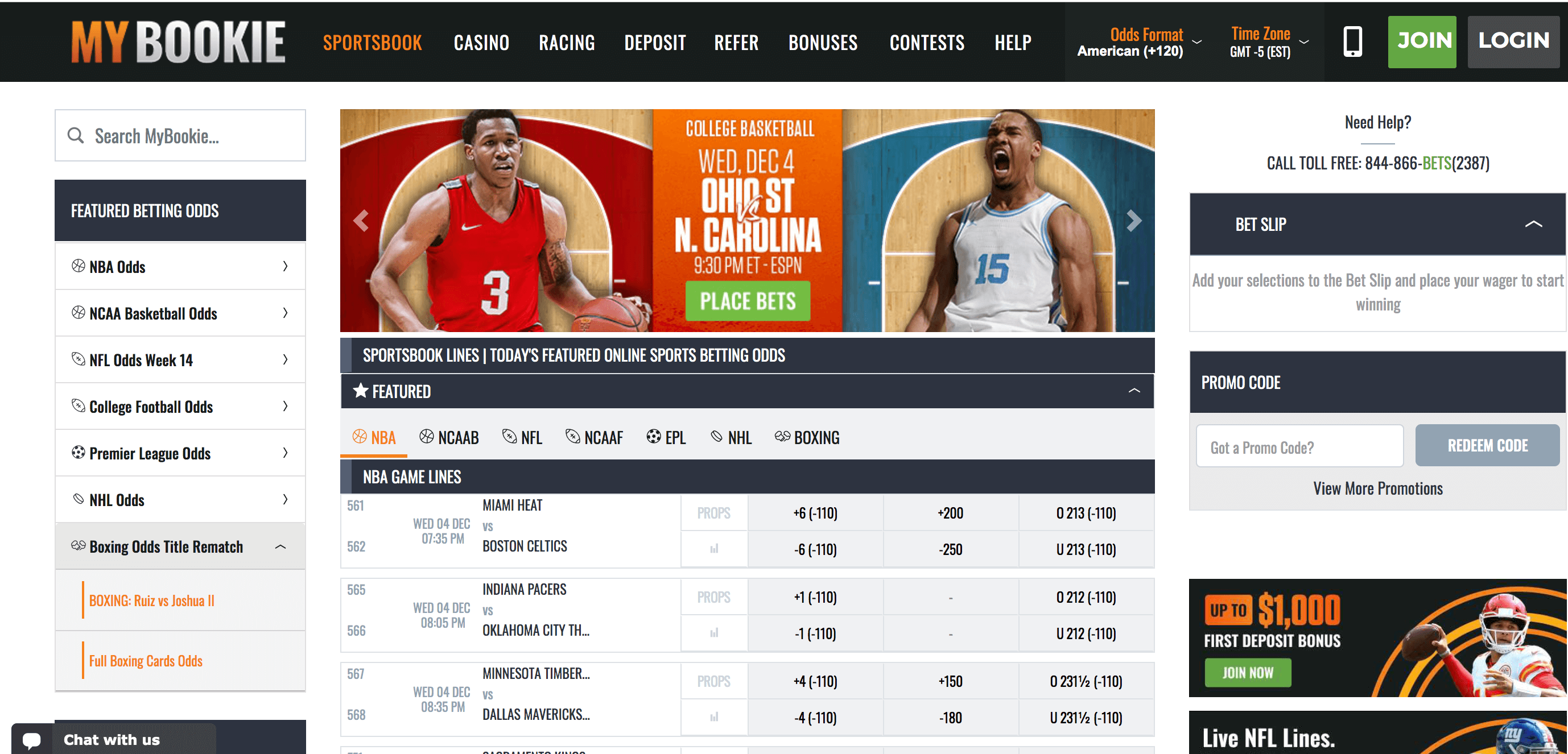Image resolution: width=1568 pixels, height=754 pixels.
Task: Click the search magnifier icon in the sidebar
Action: (76, 135)
